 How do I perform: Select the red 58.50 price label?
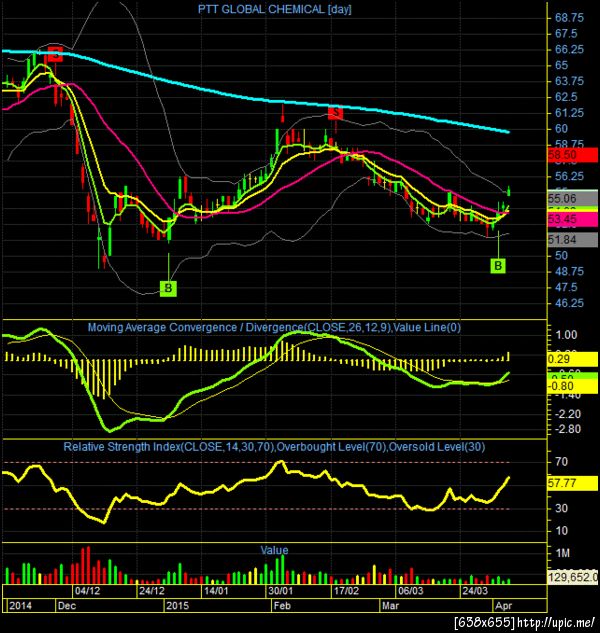click(x=573, y=155)
